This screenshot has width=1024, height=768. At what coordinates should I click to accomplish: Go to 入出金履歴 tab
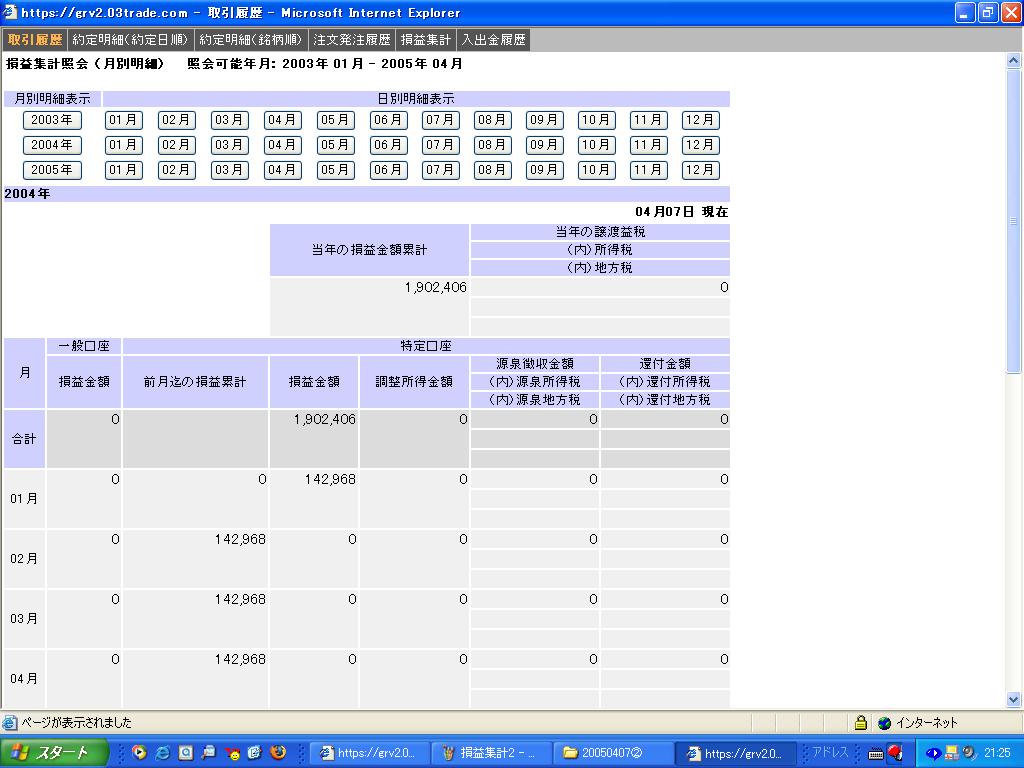tap(492, 40)
